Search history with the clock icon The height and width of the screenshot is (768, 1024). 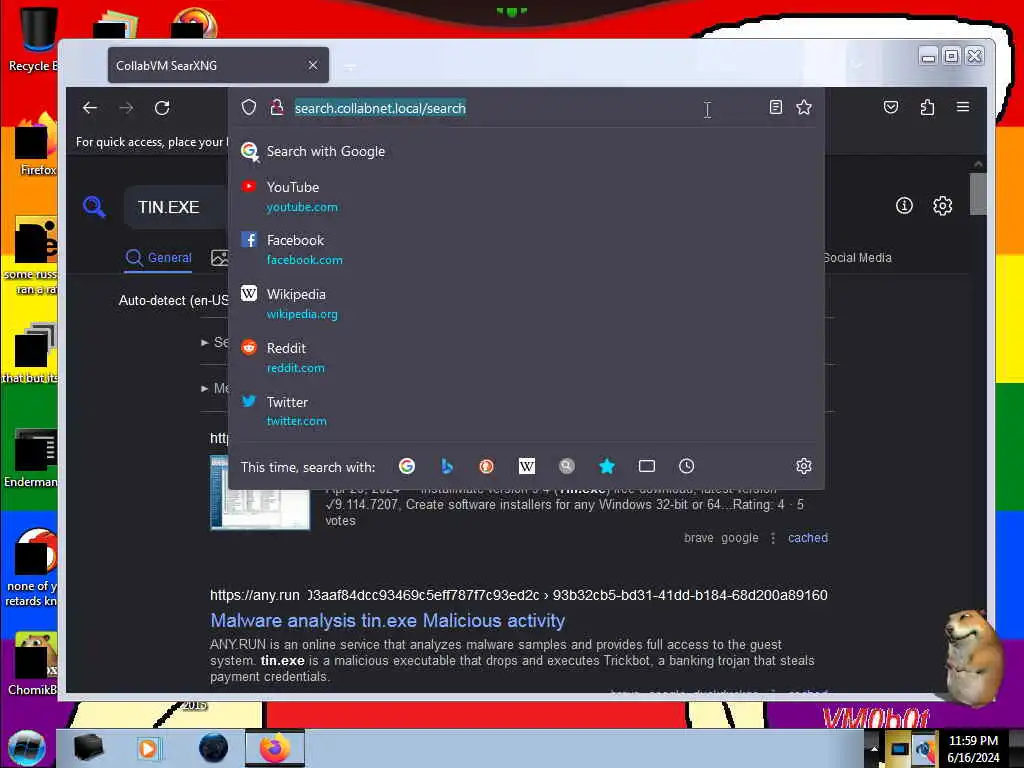pos(686,466)
